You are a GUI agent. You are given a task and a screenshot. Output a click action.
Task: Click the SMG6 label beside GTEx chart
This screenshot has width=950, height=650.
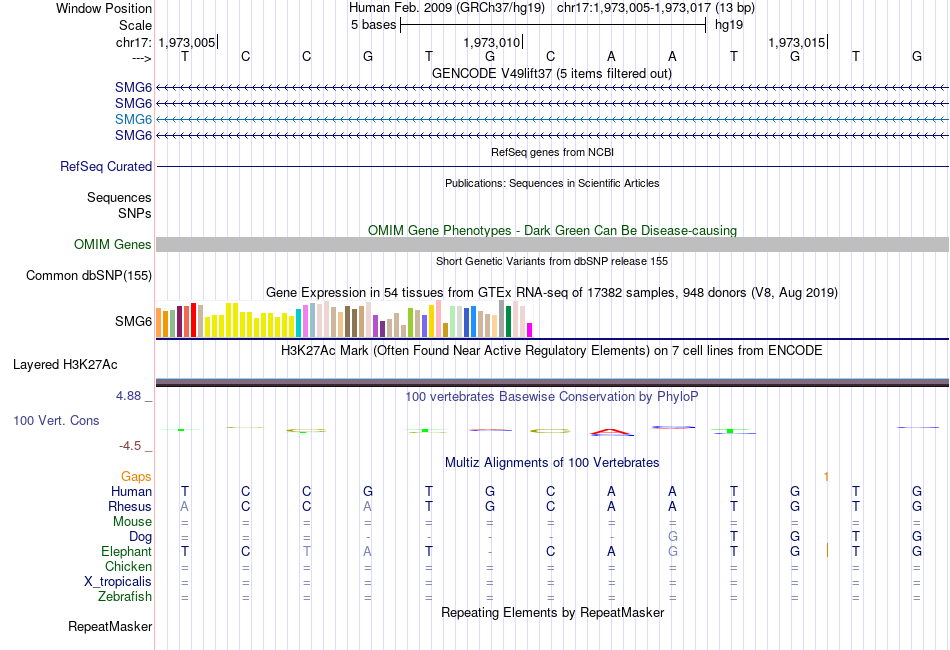click(133, 321)
